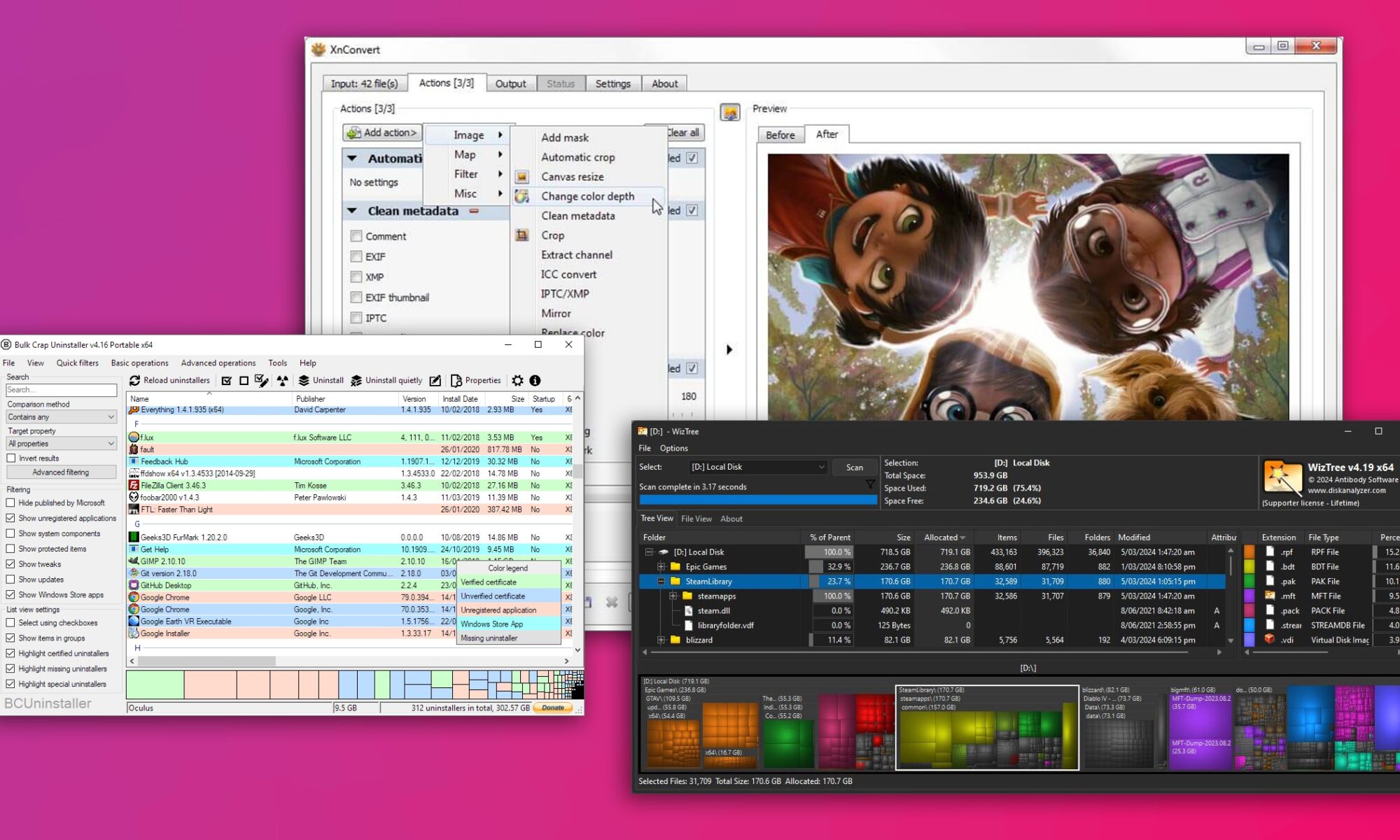Screen dimensions: 1400x840
Task: Click the Deselect all empty-box toolbar icon
Action: (x=244, y=381)
